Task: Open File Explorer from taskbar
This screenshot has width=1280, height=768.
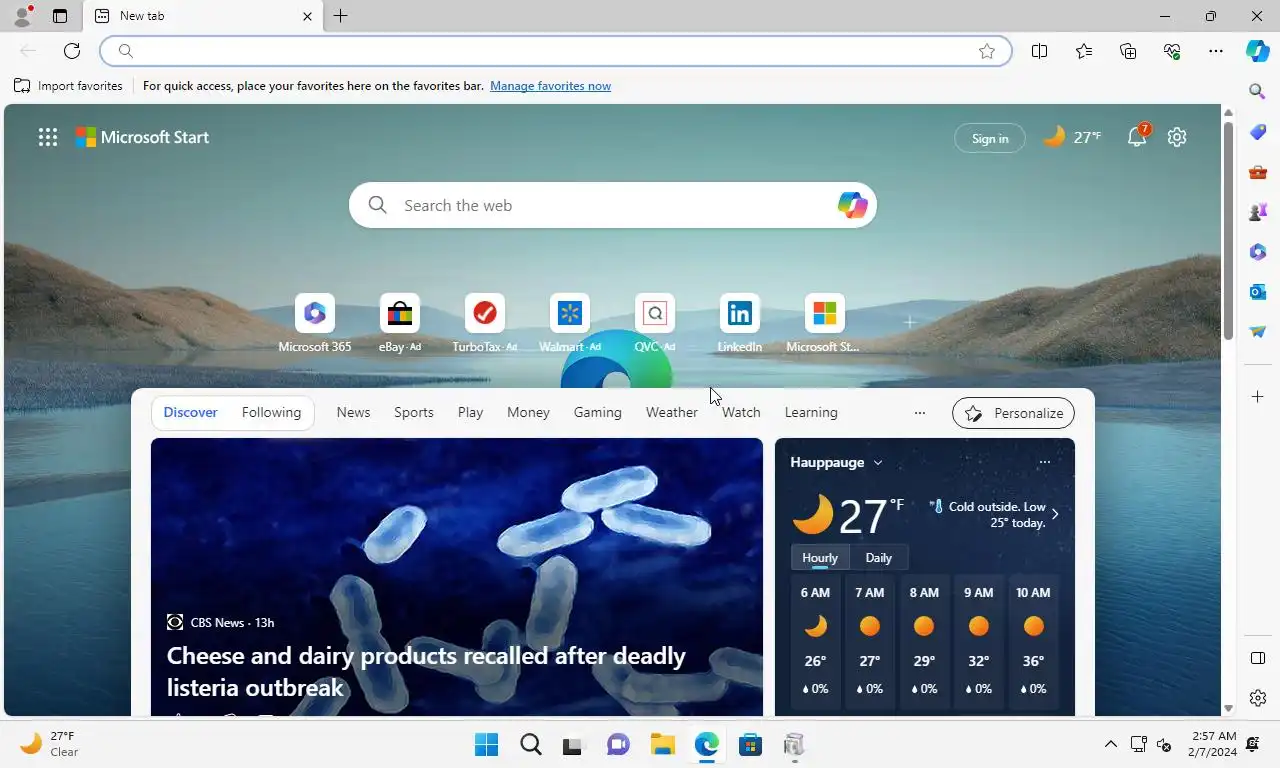Action: pyautogui.click(x=662, y=744)
